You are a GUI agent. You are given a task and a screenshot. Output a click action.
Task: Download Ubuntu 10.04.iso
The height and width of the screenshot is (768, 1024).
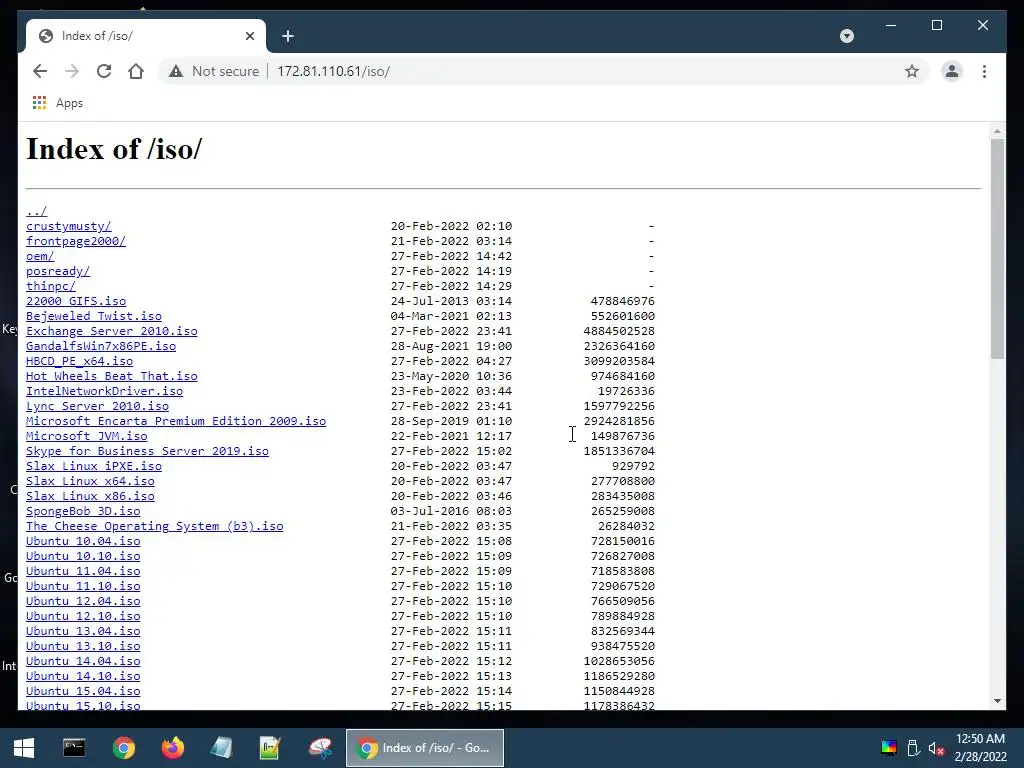tap(83, 541)
